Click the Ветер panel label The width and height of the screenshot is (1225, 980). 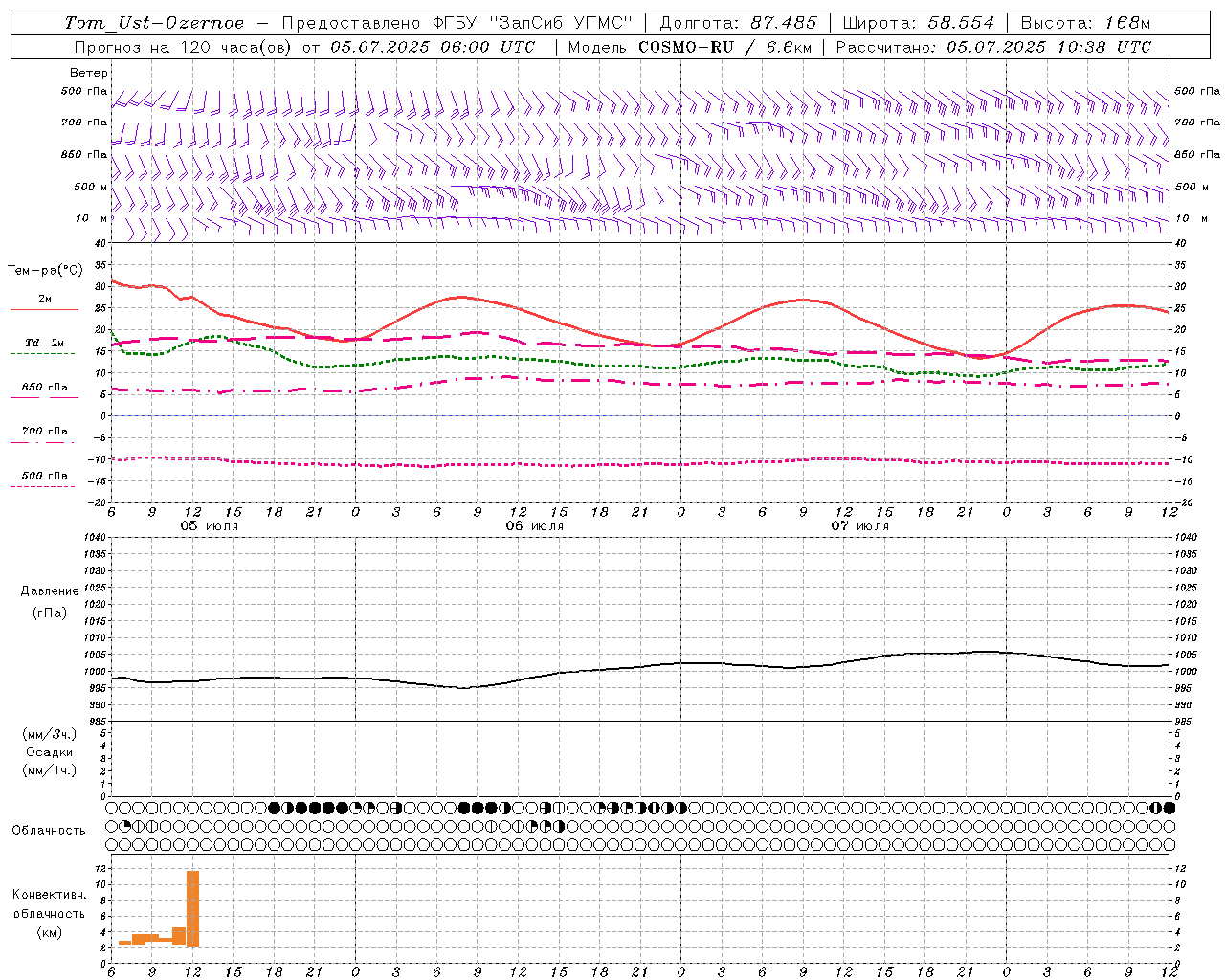click(89, 73)
